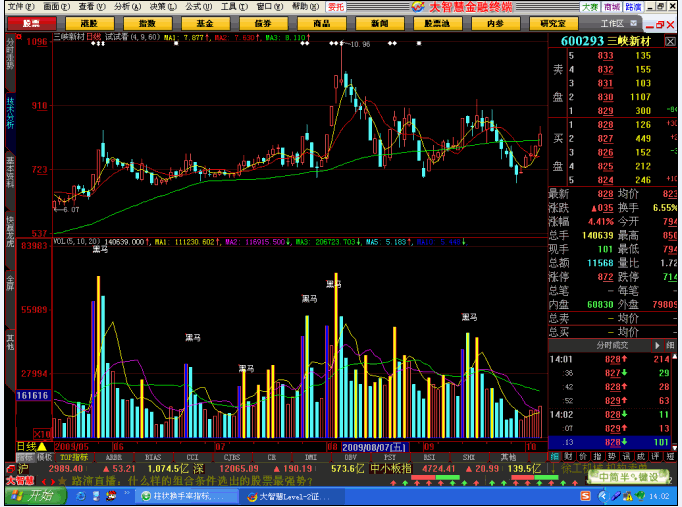
Task: Click the play arrow beside 分时成交
Action: click(657, 346)
